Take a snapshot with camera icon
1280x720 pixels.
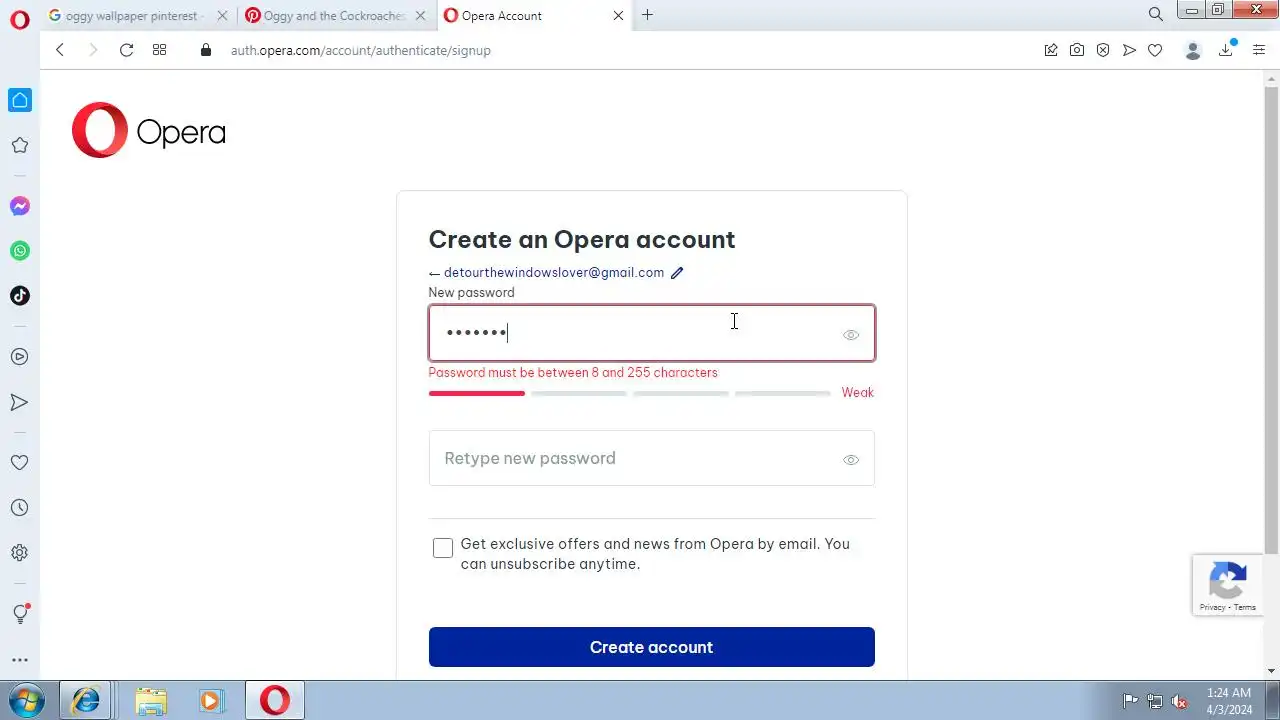pos(1077,50)
